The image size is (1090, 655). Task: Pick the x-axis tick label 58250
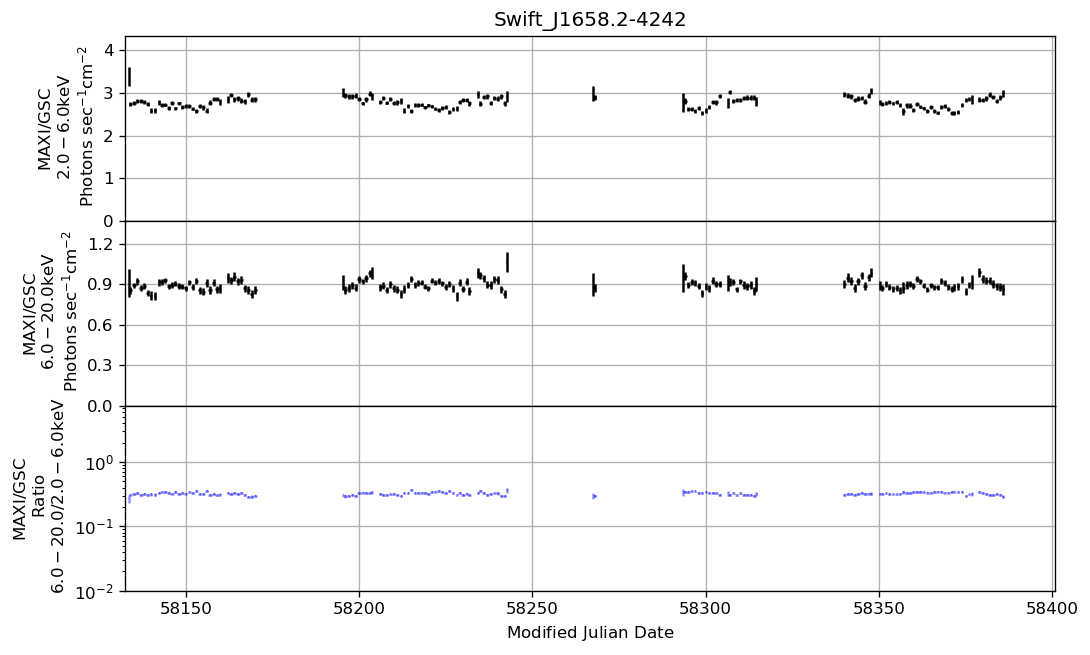pyautogui.click(x=532, y=609)
